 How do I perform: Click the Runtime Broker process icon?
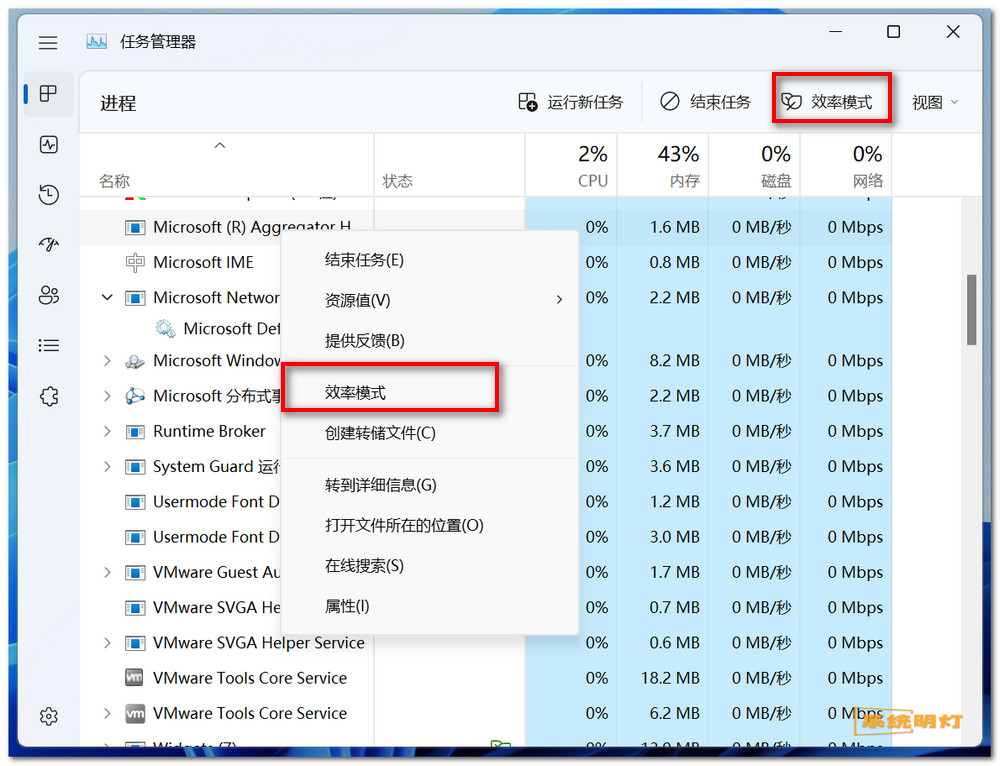point(135,432)
